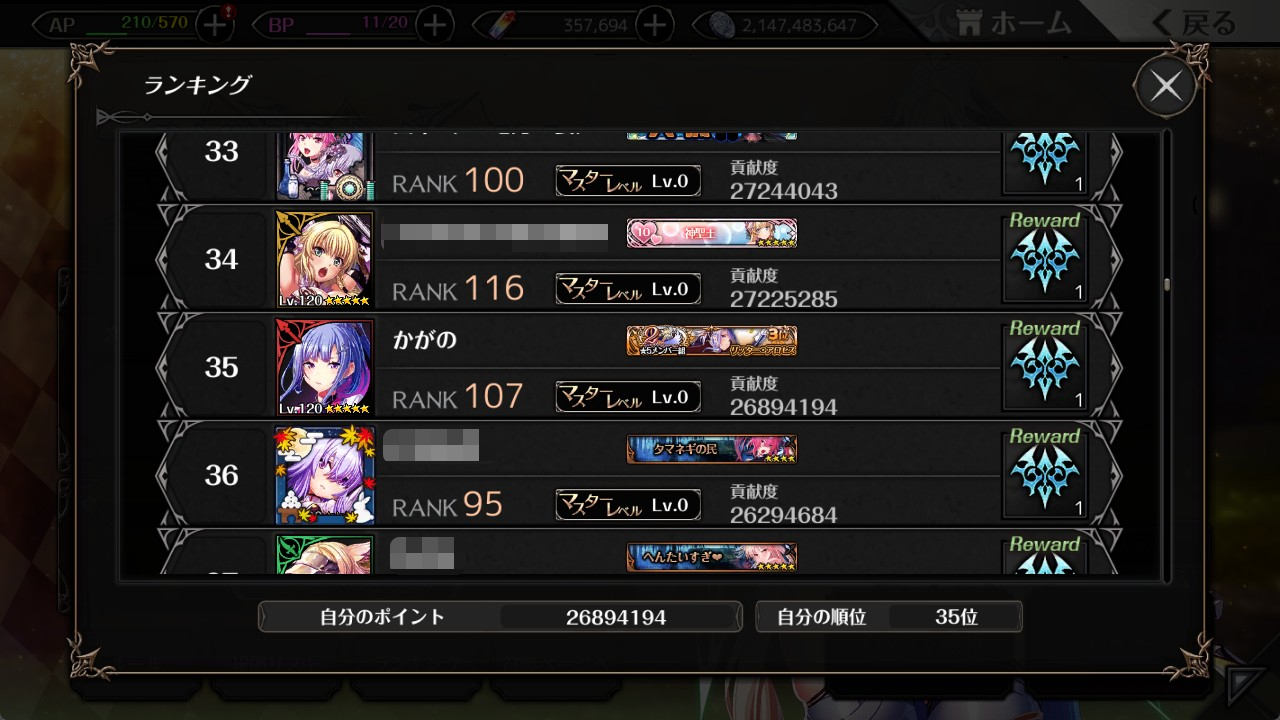Image resolution: width=1280 pixels, height=720 pixels.
Task: Open reward icon for rank 34
Action: coord(1044,258)
